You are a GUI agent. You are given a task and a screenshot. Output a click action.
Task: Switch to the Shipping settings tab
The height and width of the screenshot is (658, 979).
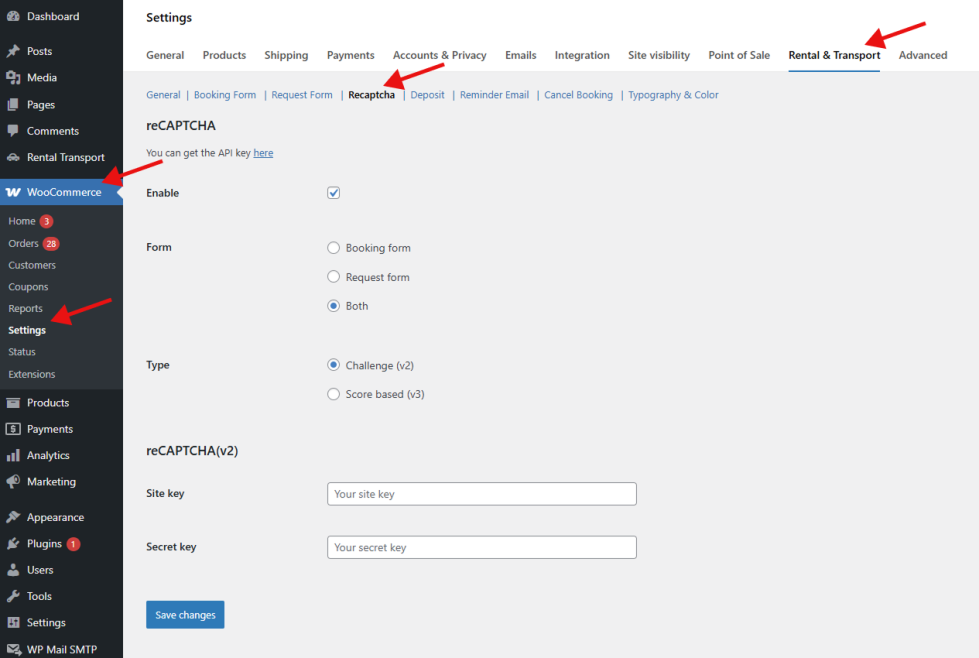pyautogui.click(x=286, y=56)
